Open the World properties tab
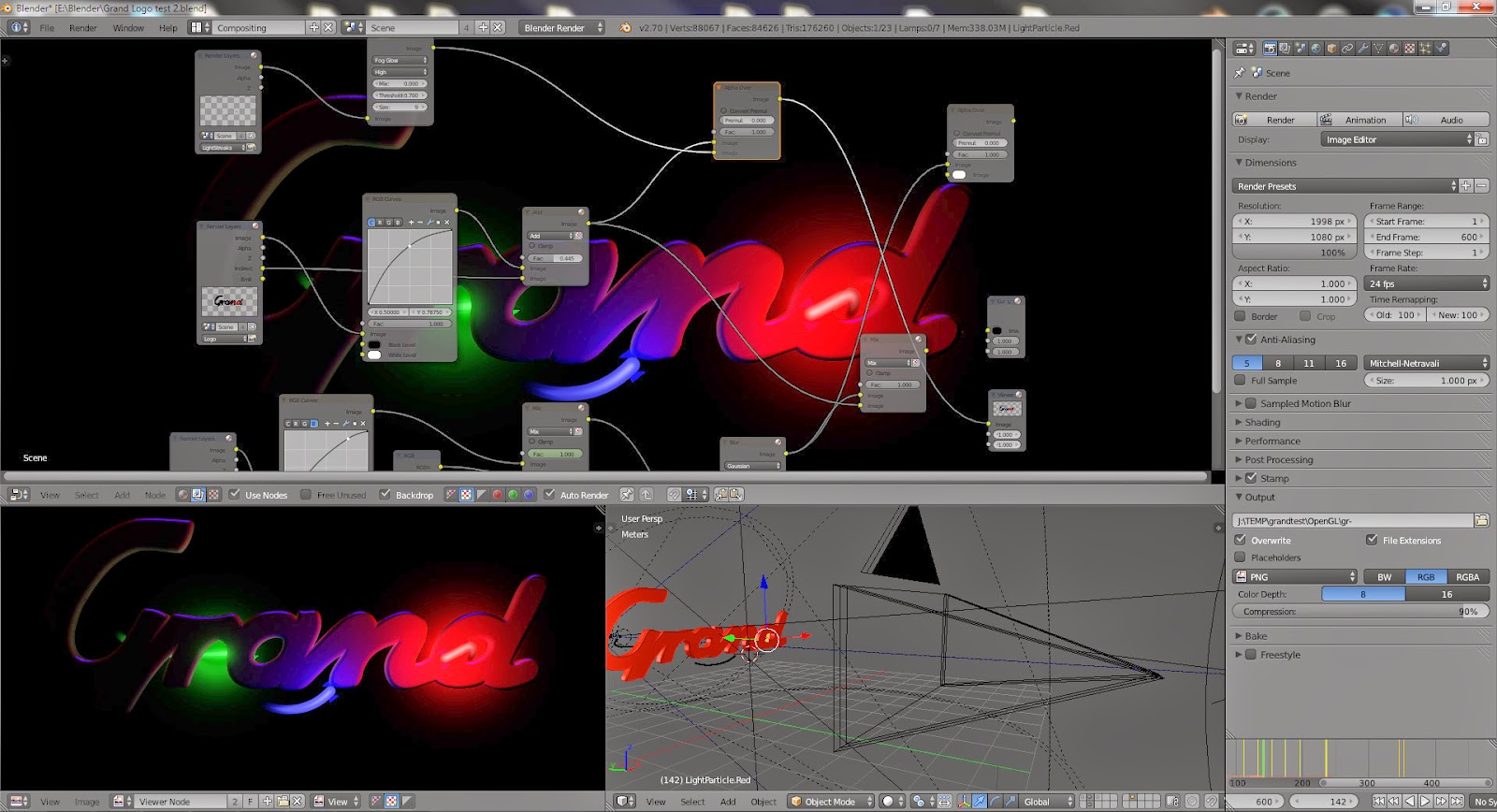Screen dimensions: 1497x812 (x=1316, y=48)
